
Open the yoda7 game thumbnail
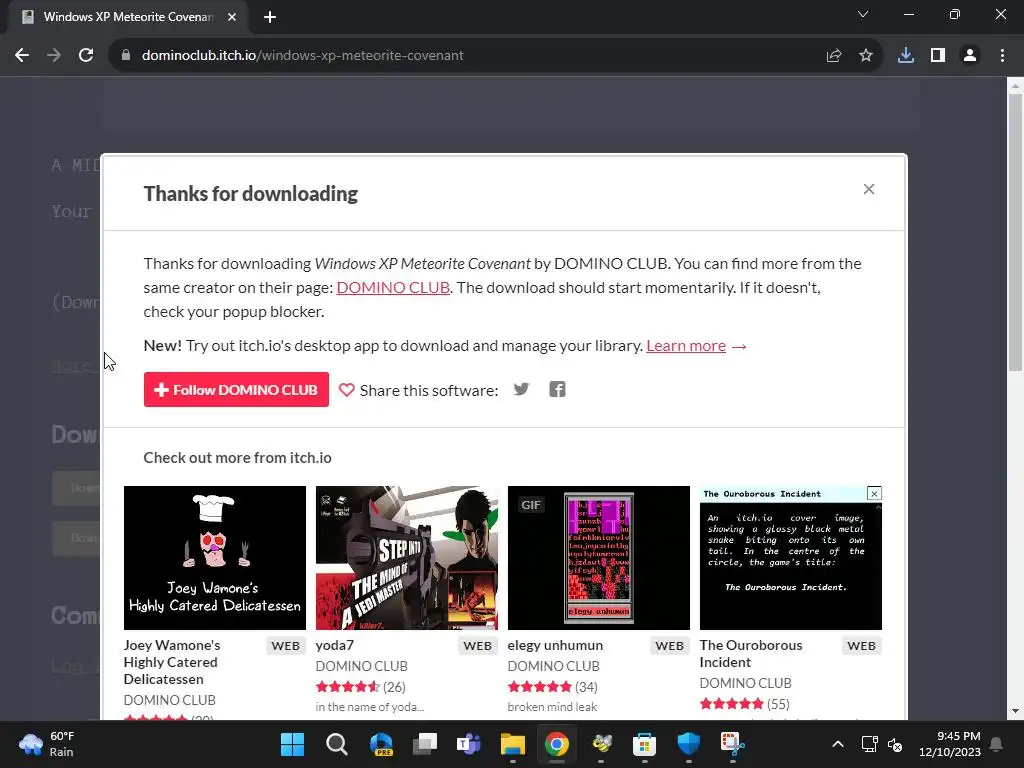(x=406, y=558)
